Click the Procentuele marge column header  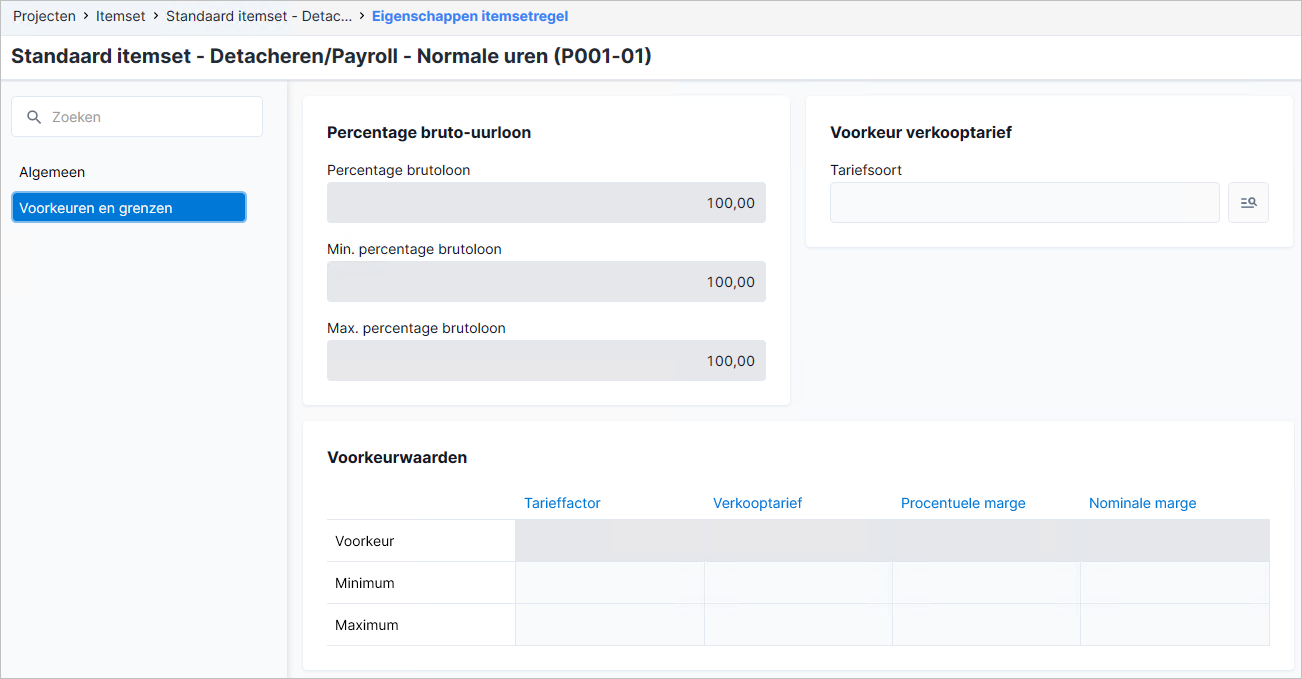tap(963, 503)
